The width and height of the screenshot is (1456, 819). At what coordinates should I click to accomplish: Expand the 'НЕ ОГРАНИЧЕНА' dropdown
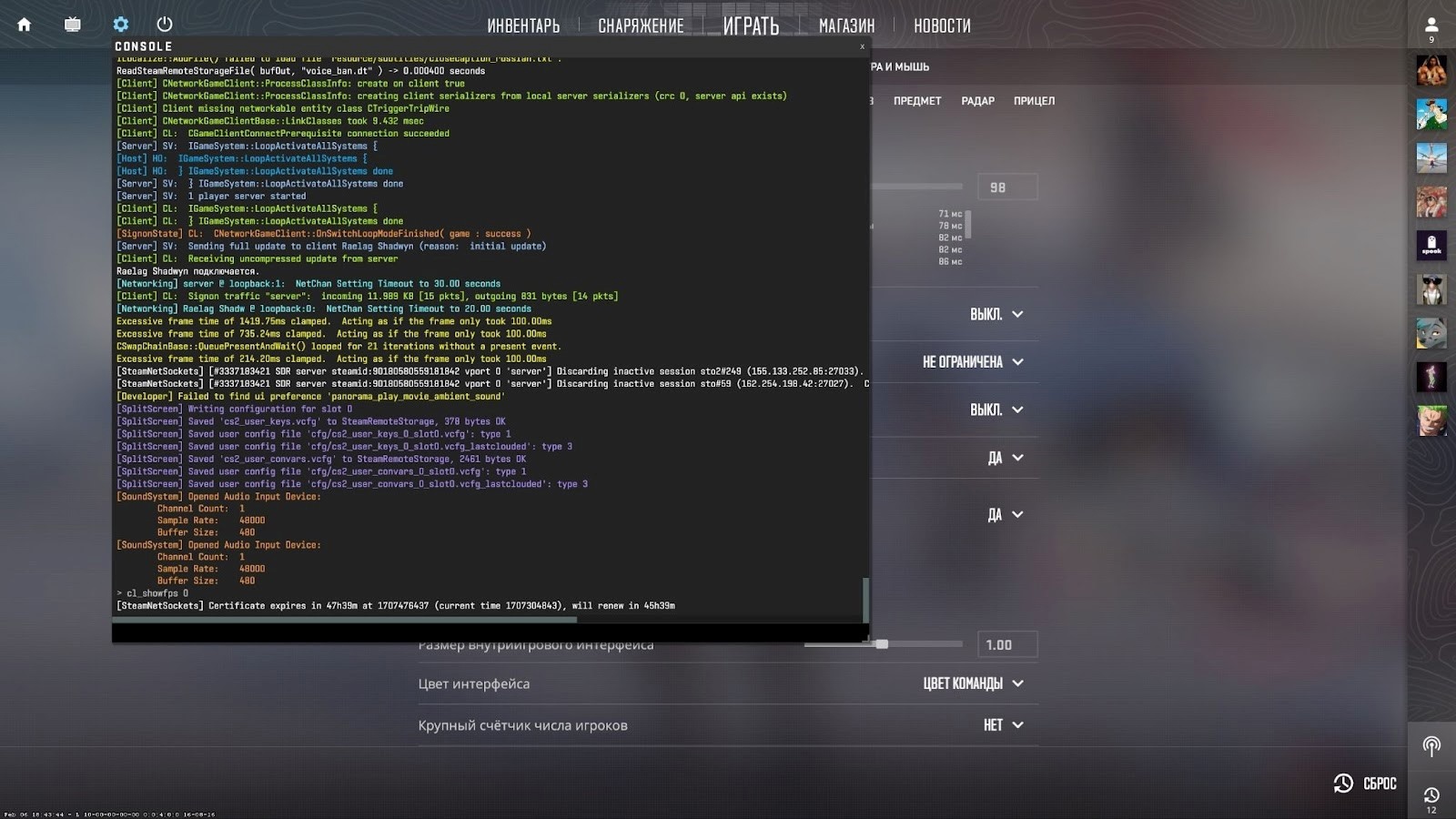[x=973, y=362]
